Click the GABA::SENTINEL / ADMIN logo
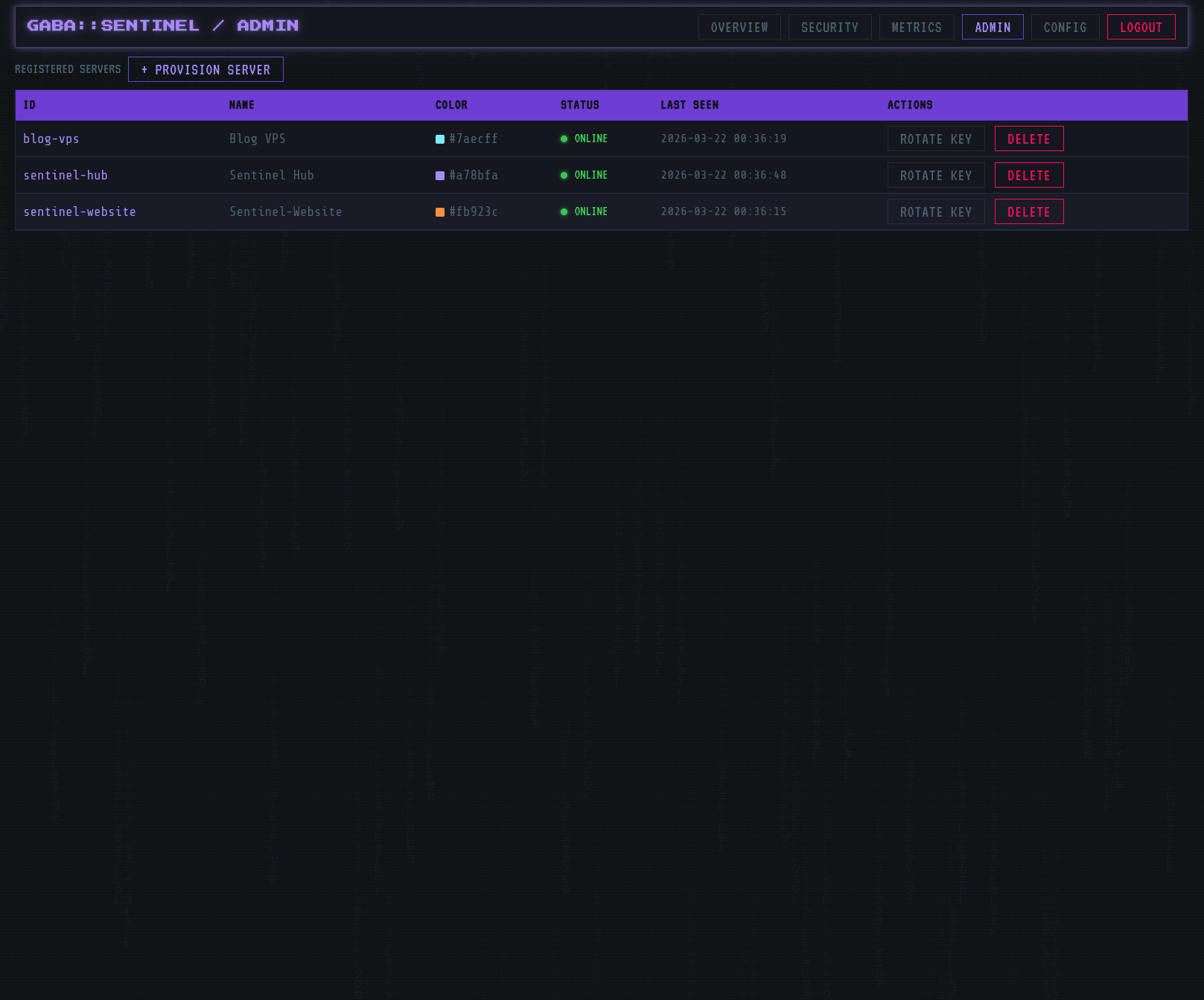The image size is (1204, 1000). (162, 25)
